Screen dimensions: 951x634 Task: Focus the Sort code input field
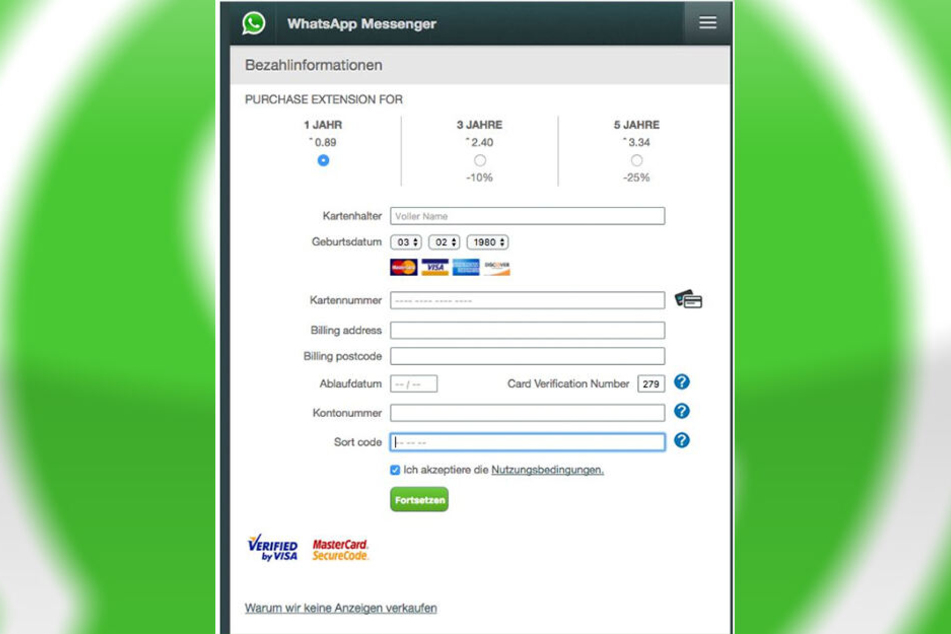point(528,442)
